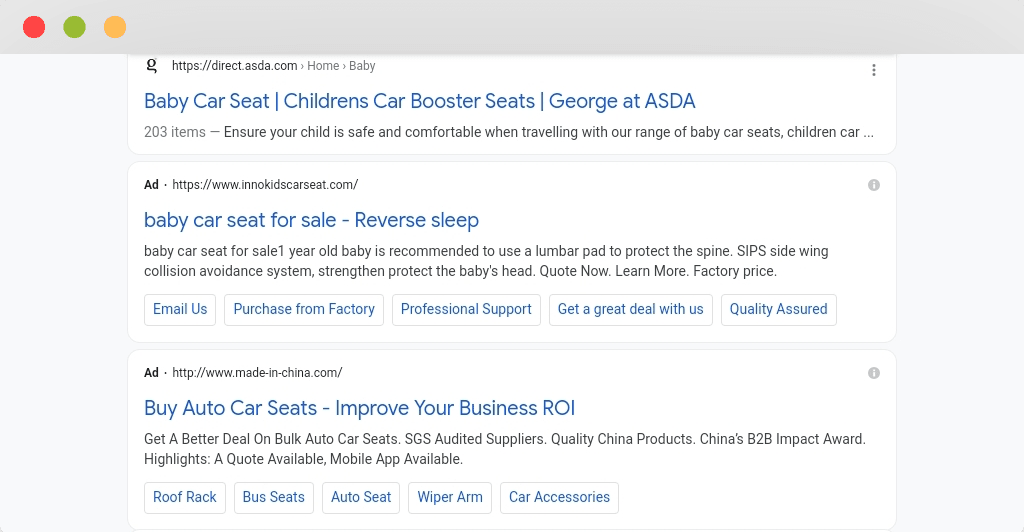Click the info icon on innokidscarseat ad
Screen dimensions: 1024x532
point(874,185)
